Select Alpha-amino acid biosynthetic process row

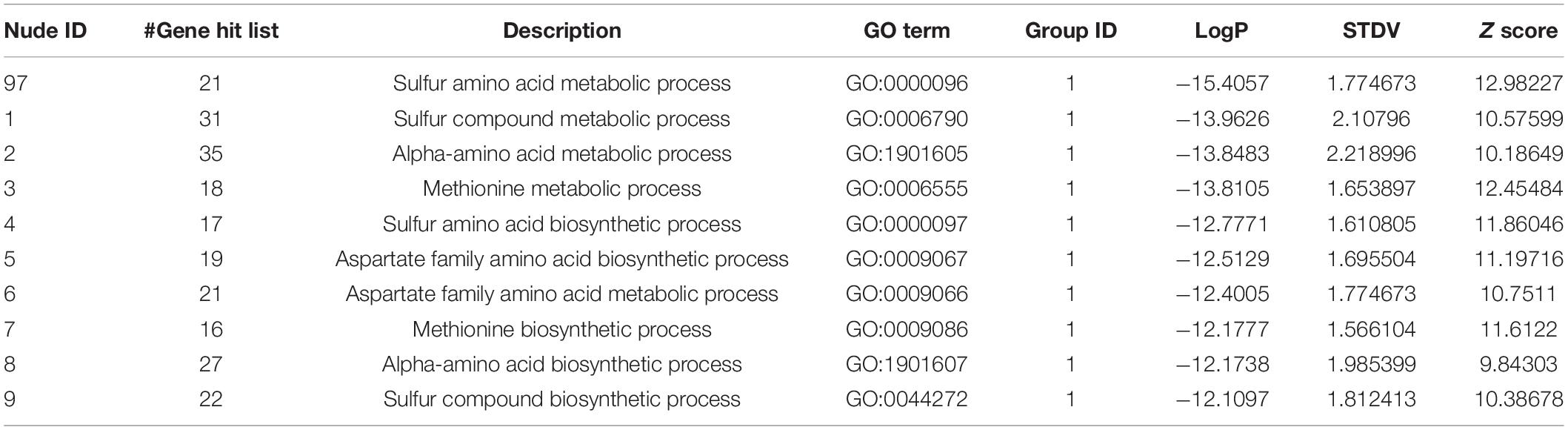click(784, 364)
